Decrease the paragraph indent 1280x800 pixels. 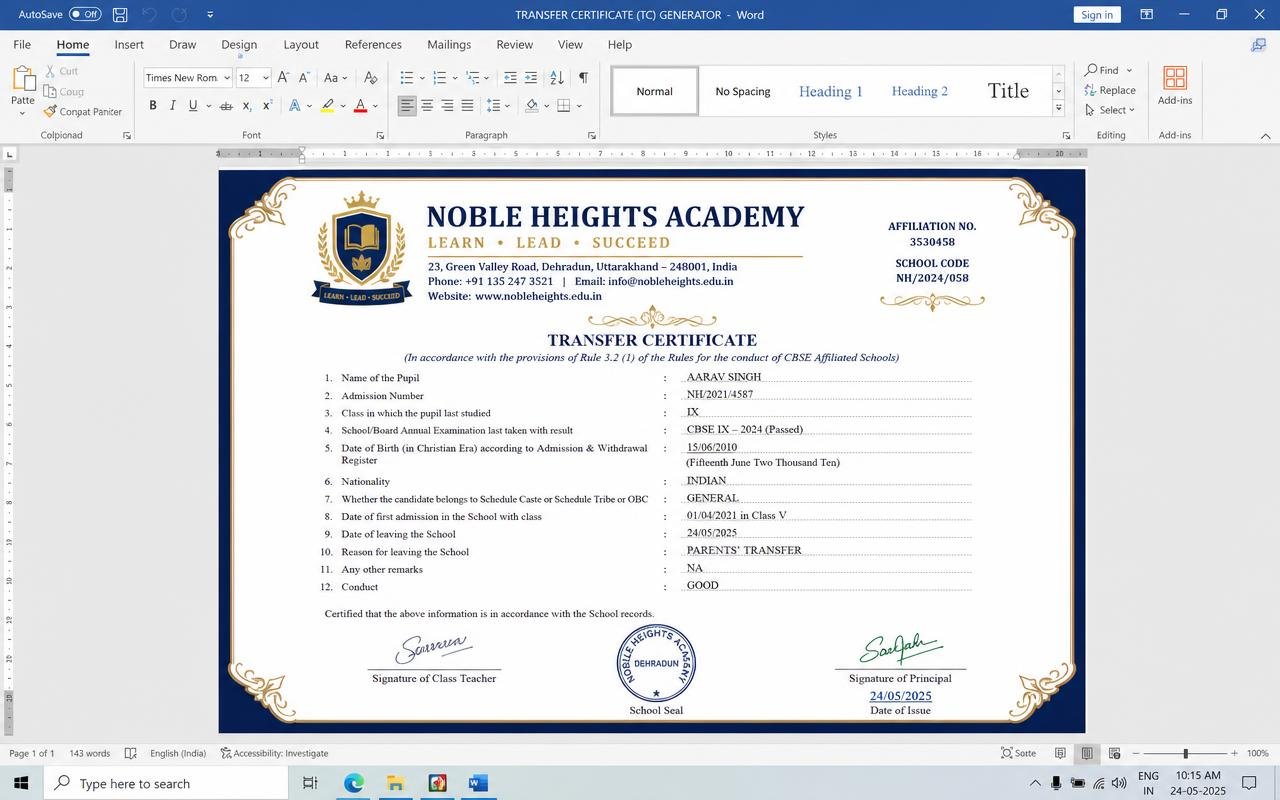510,78
